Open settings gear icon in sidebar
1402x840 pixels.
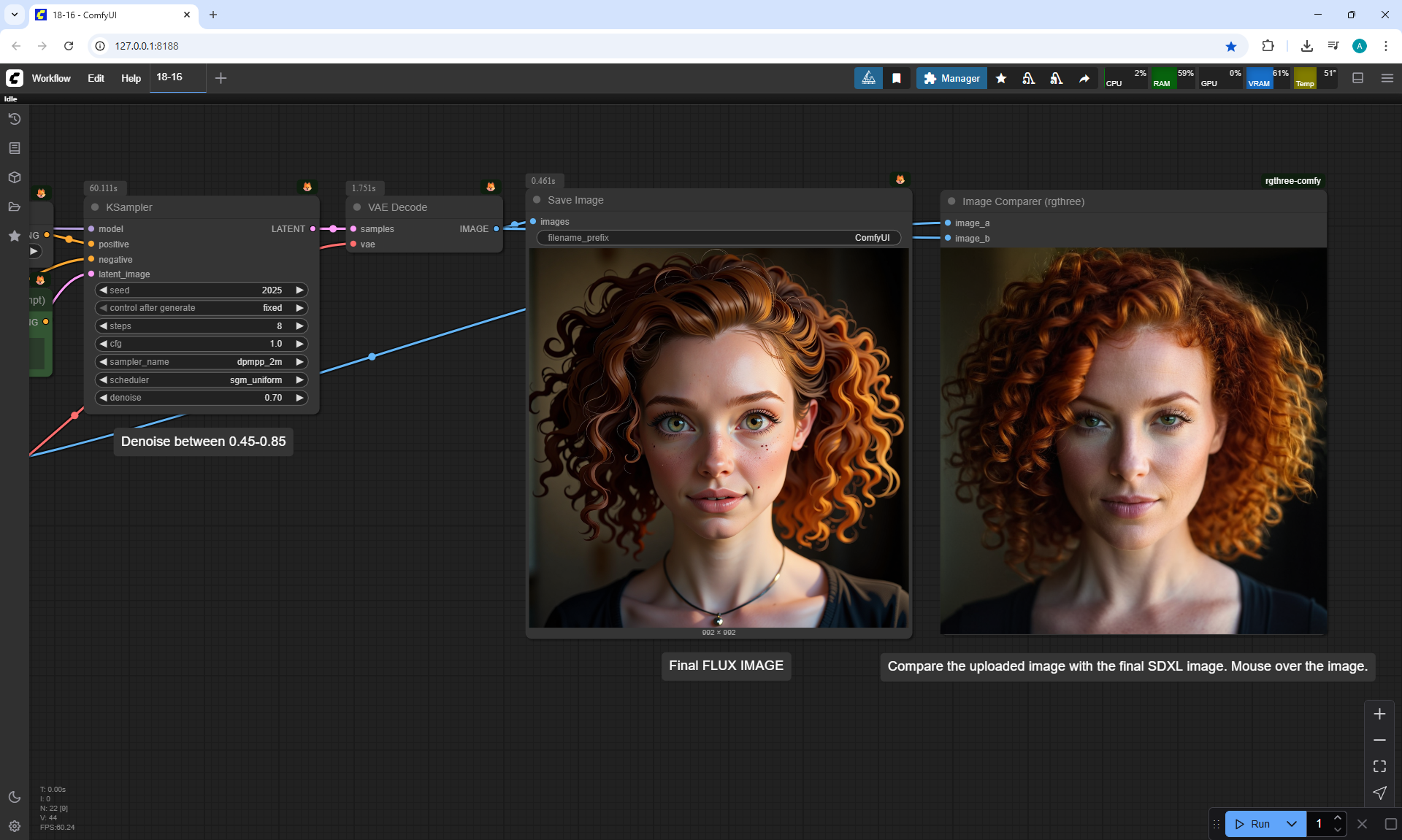click(x=14, y=826)
